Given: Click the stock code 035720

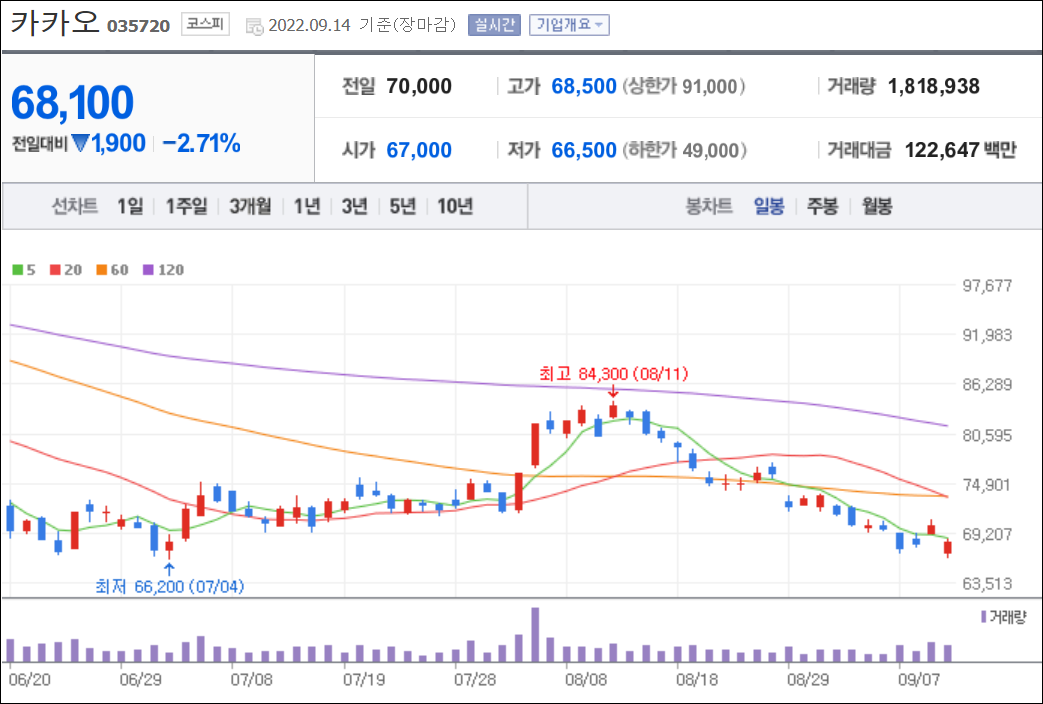Looking at the screenshot, I should click(138, 26).
